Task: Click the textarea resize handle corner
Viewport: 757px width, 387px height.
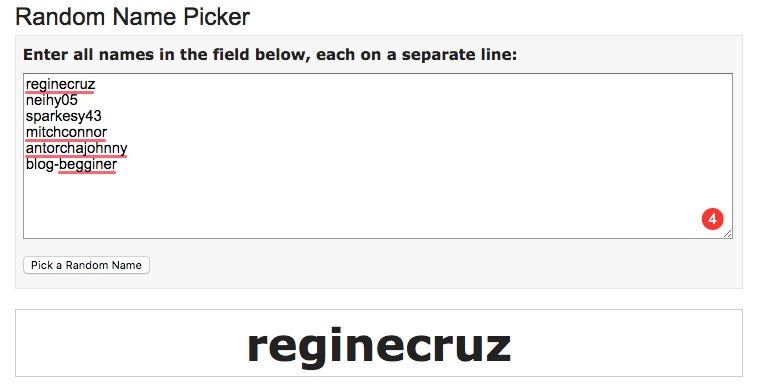Action: 728,234
